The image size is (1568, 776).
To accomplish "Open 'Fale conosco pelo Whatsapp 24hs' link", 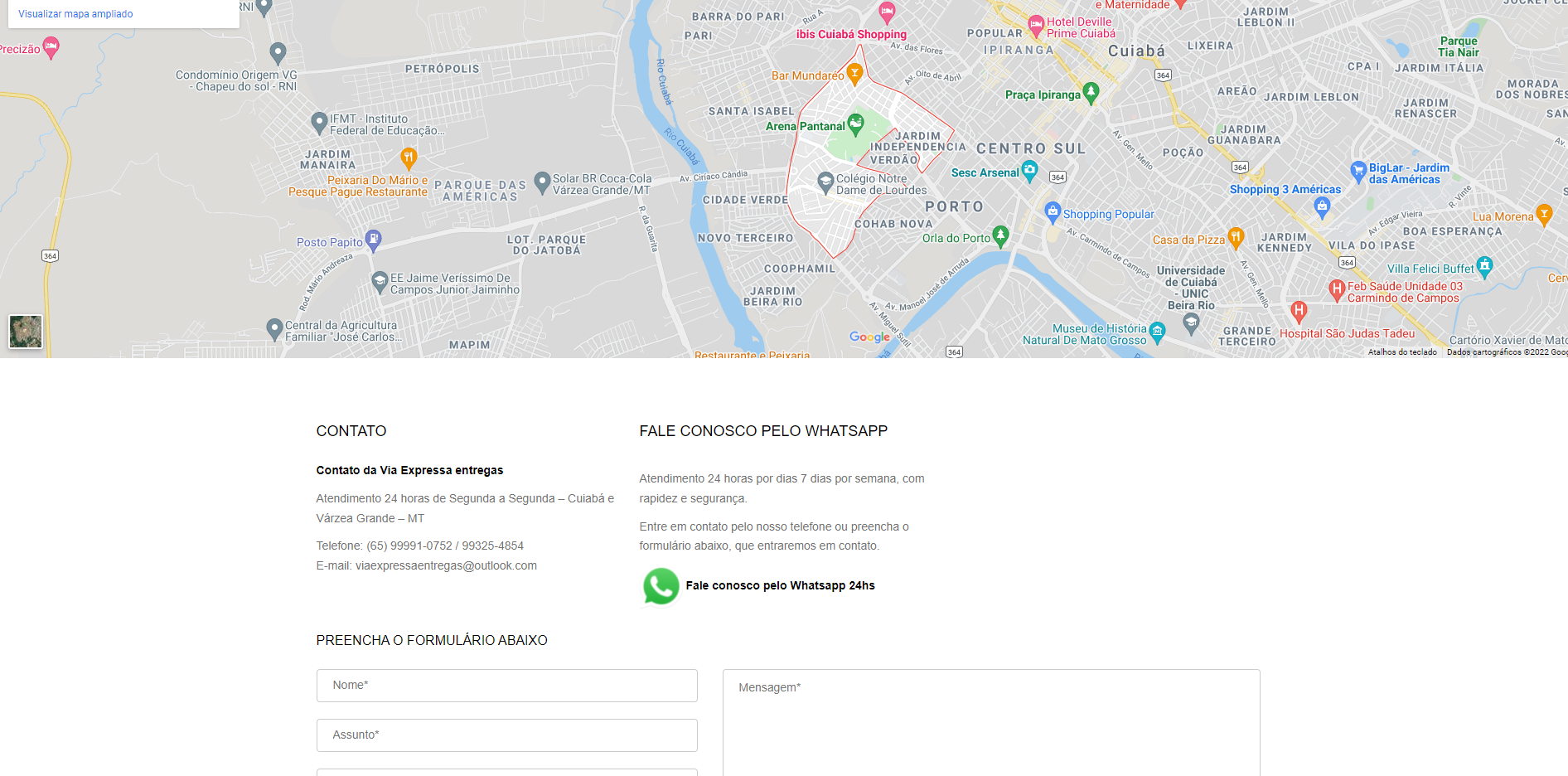I will [x=780, y=585].
